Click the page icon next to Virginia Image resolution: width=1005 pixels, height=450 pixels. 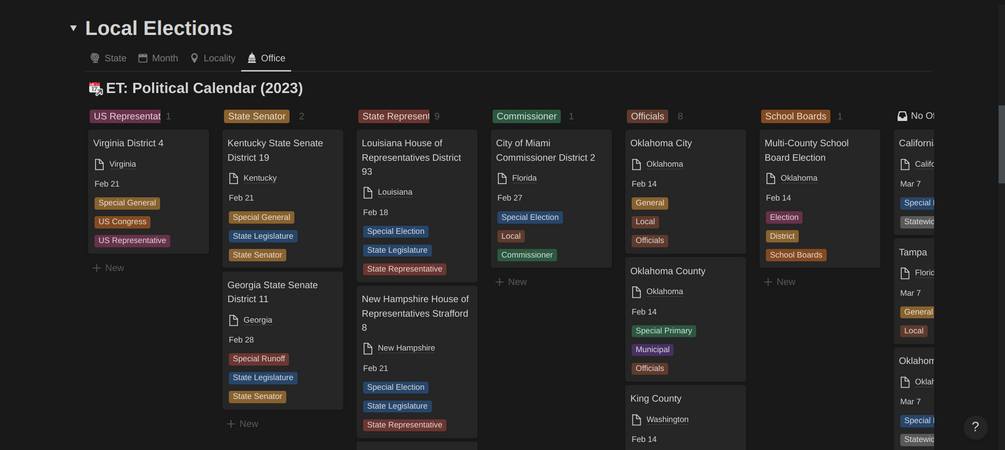tap(99, 164)
